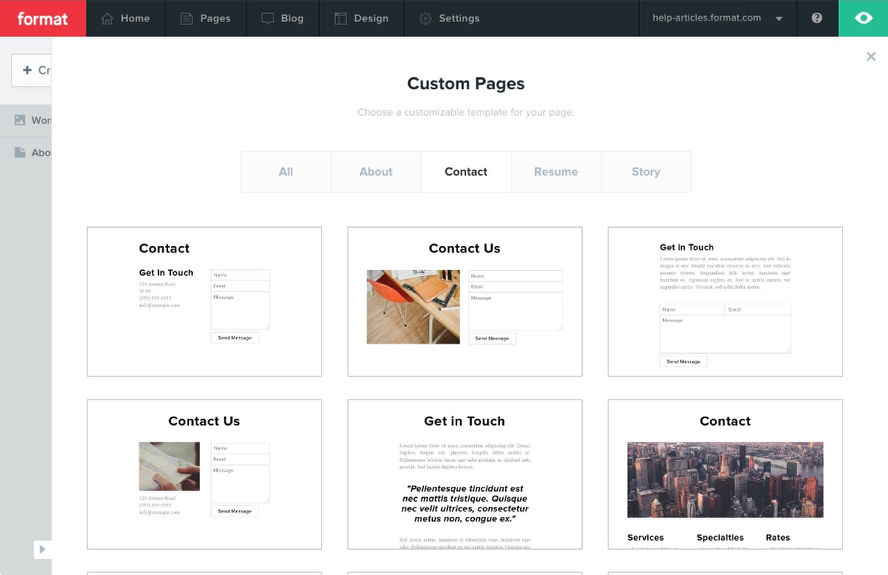
Task: Open the Blog section
Action: click(282, 18)
